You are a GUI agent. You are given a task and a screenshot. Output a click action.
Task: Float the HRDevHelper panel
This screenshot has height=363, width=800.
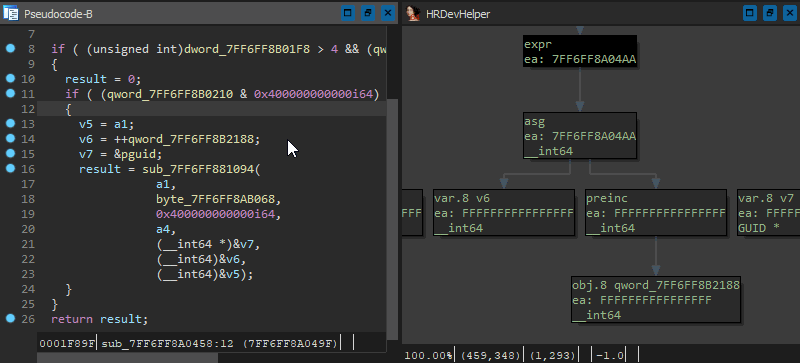tap(770, 13)
